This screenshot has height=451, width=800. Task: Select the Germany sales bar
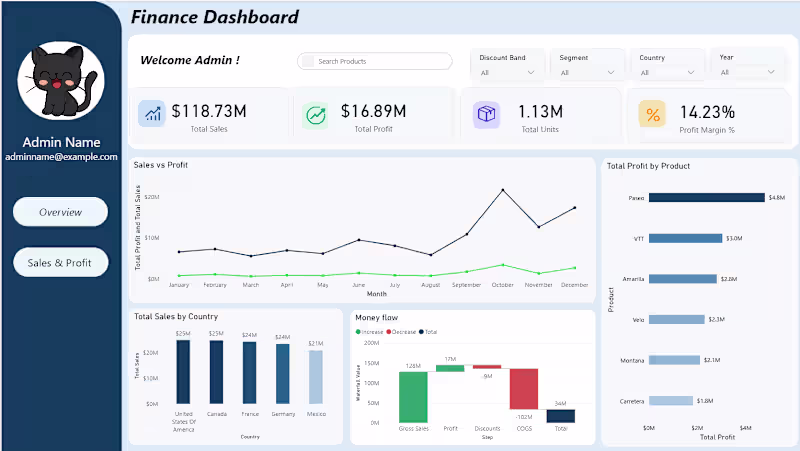click(283, 374)
